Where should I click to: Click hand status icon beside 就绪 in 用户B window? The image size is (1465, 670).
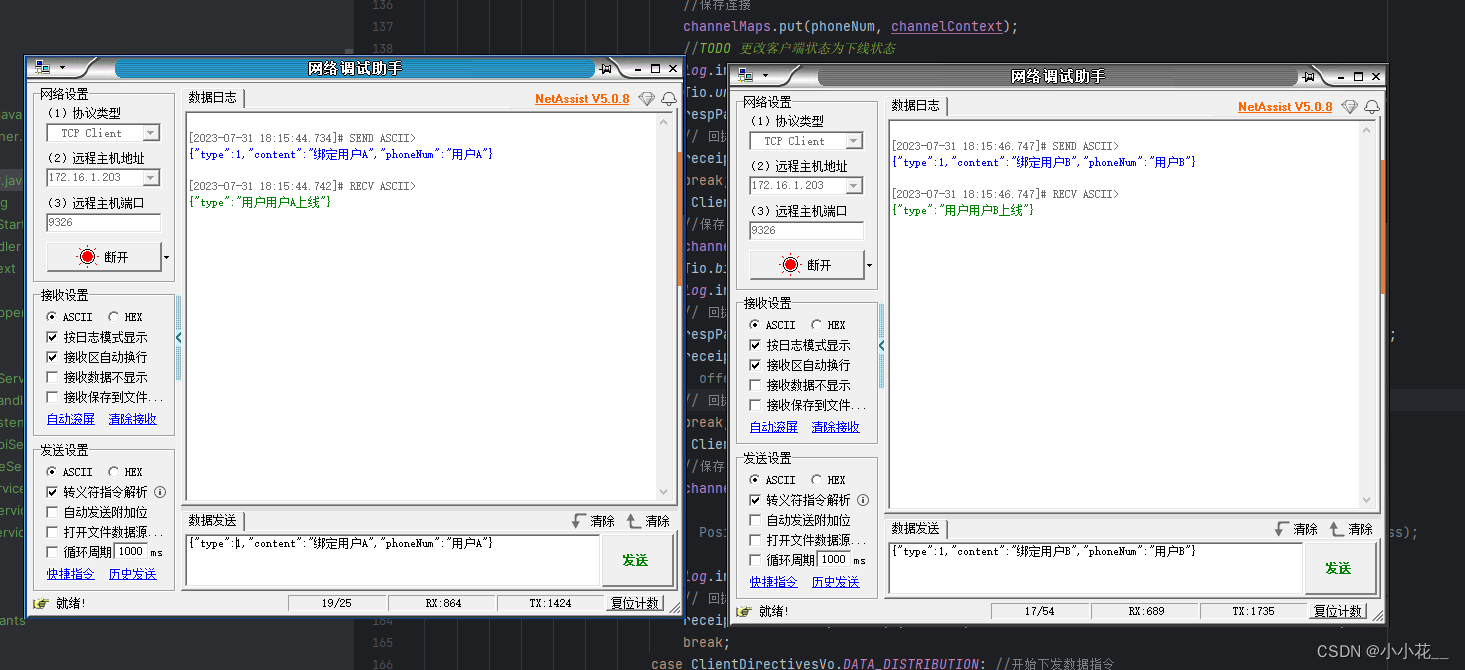pyautogui.click(x=744, y=611)
